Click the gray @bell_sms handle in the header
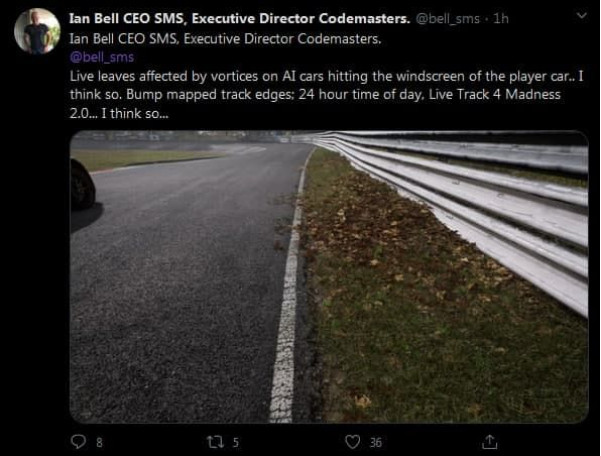The width and height of the screenshot is (601, 456). coord(447,19)
